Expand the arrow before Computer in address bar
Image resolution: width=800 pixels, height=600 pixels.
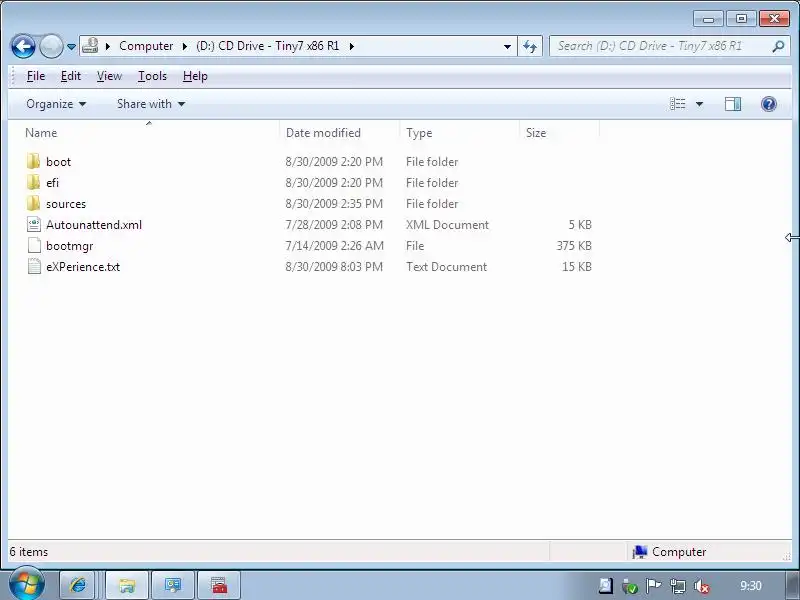[108, 46]
